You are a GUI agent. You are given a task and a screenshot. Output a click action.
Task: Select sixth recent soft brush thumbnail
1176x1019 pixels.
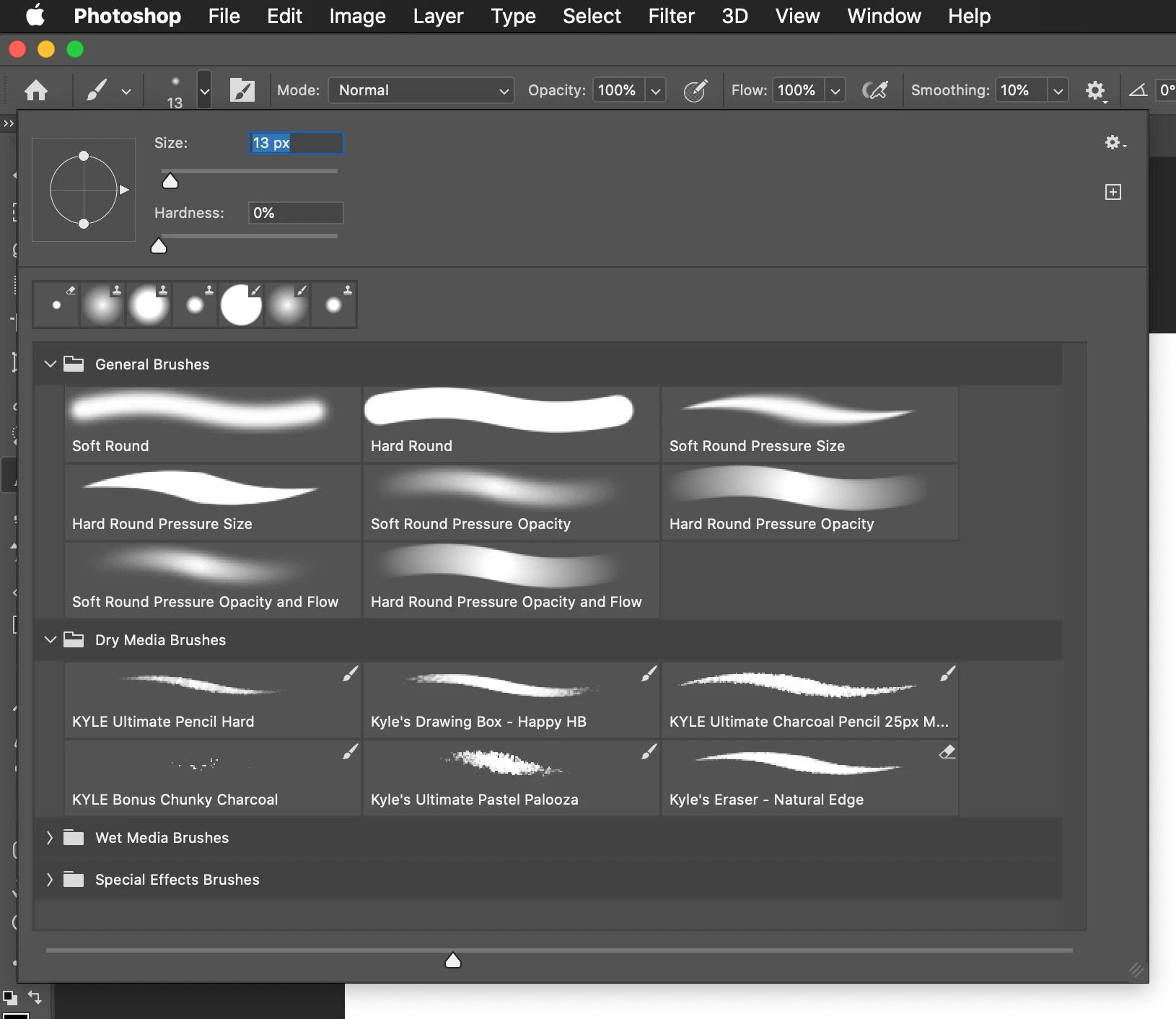[x=287, y=305]
